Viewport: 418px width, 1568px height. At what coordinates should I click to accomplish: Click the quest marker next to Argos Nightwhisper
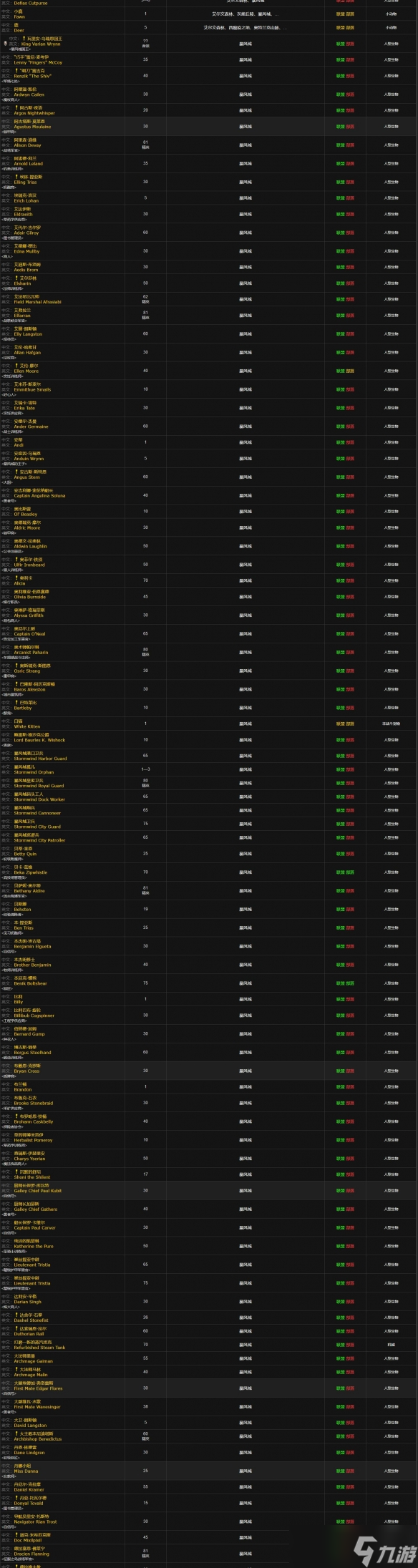pos(17,108)
